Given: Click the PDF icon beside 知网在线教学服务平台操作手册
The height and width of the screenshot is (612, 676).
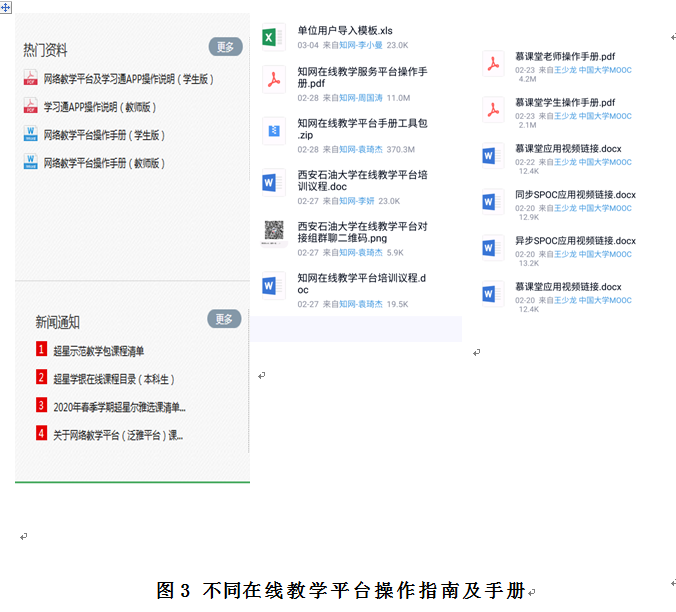Looking at the screenshot, I should [272, 79].
